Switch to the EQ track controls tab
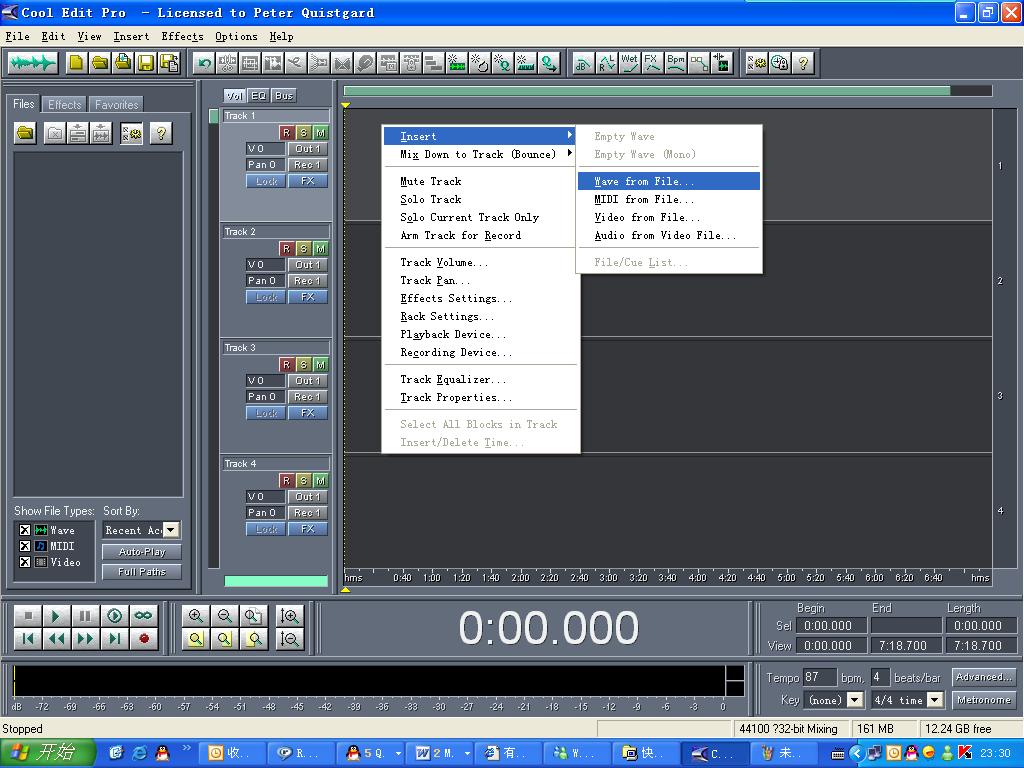Viewport: 1024px width, 768px height. pos(259,95)
